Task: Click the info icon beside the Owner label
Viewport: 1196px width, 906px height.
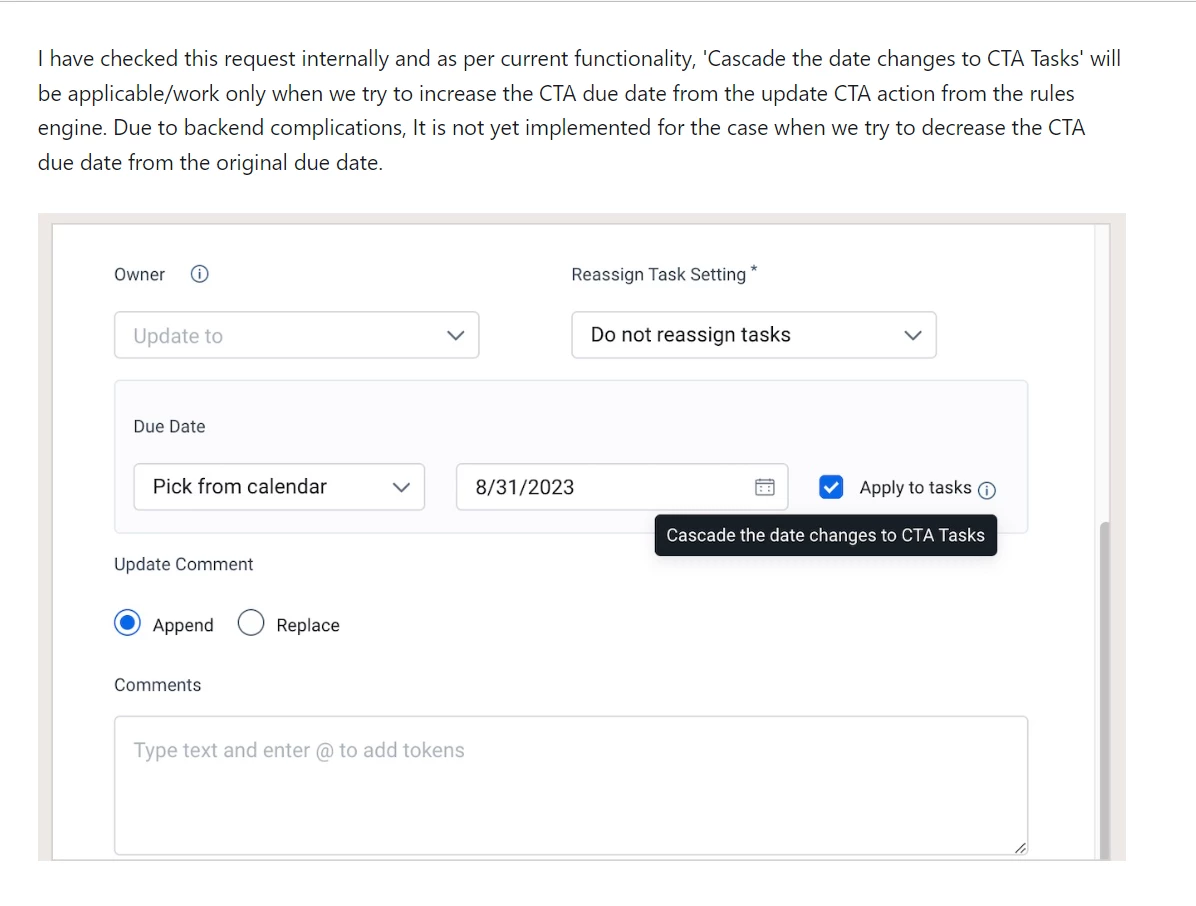Action: click(199, 273)
